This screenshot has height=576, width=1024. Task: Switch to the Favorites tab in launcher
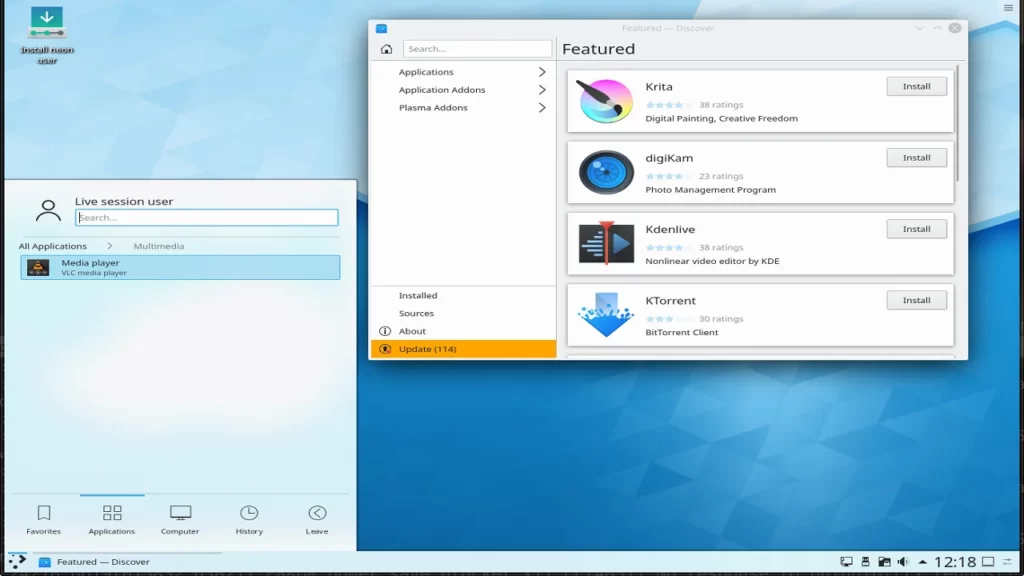[44, 519]
